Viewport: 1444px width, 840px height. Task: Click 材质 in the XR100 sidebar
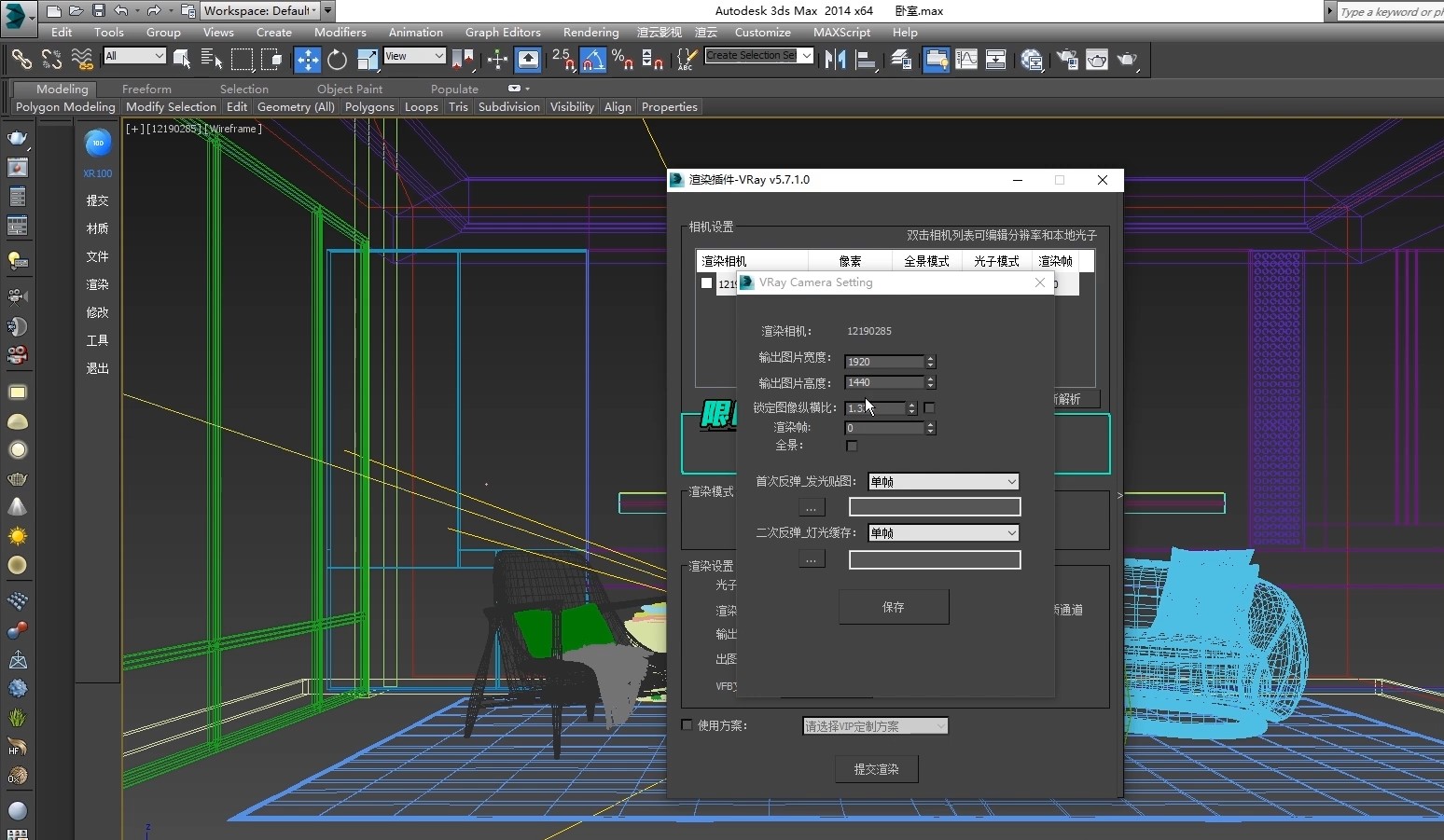98,228
